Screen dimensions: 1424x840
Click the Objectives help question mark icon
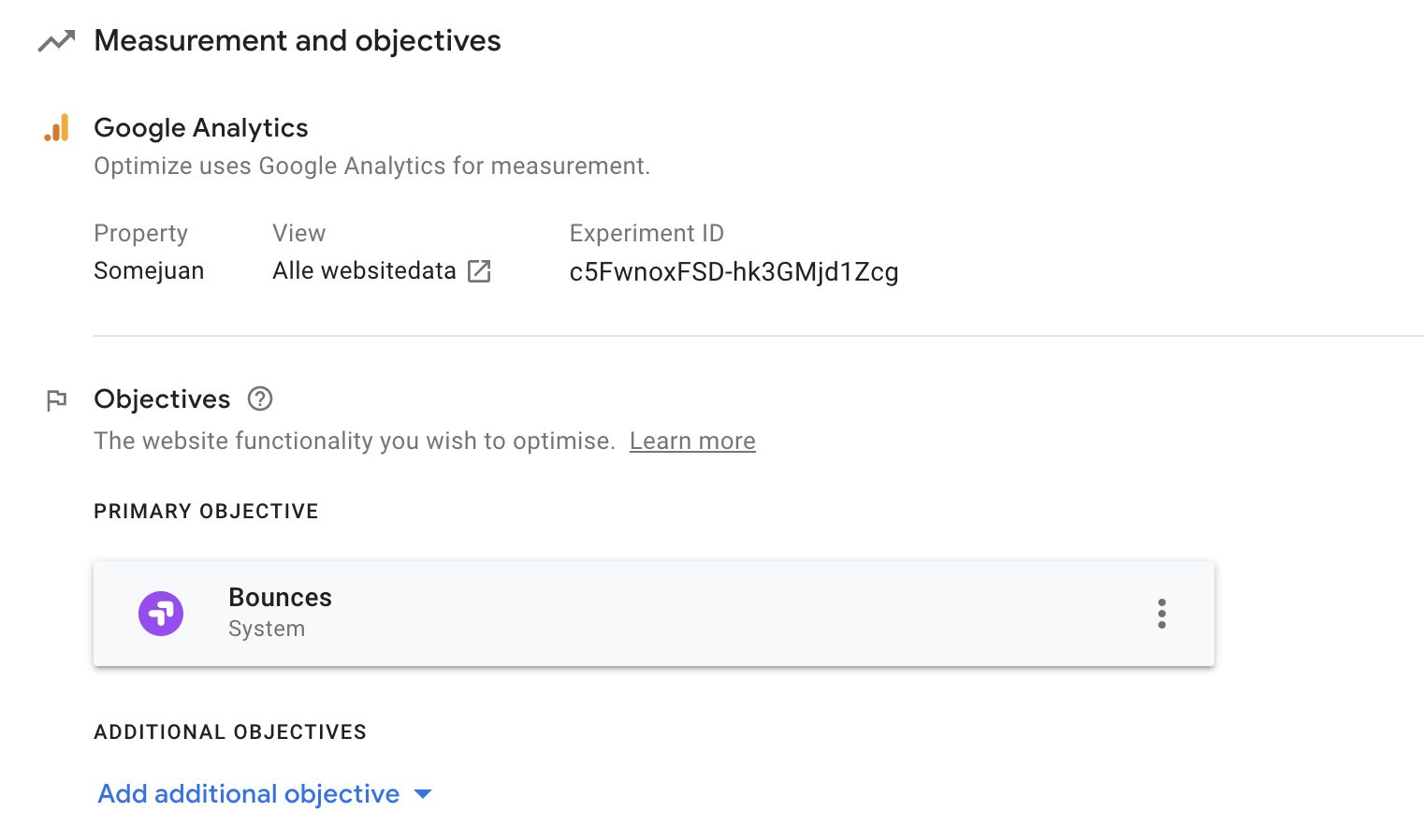click(260, 399)
